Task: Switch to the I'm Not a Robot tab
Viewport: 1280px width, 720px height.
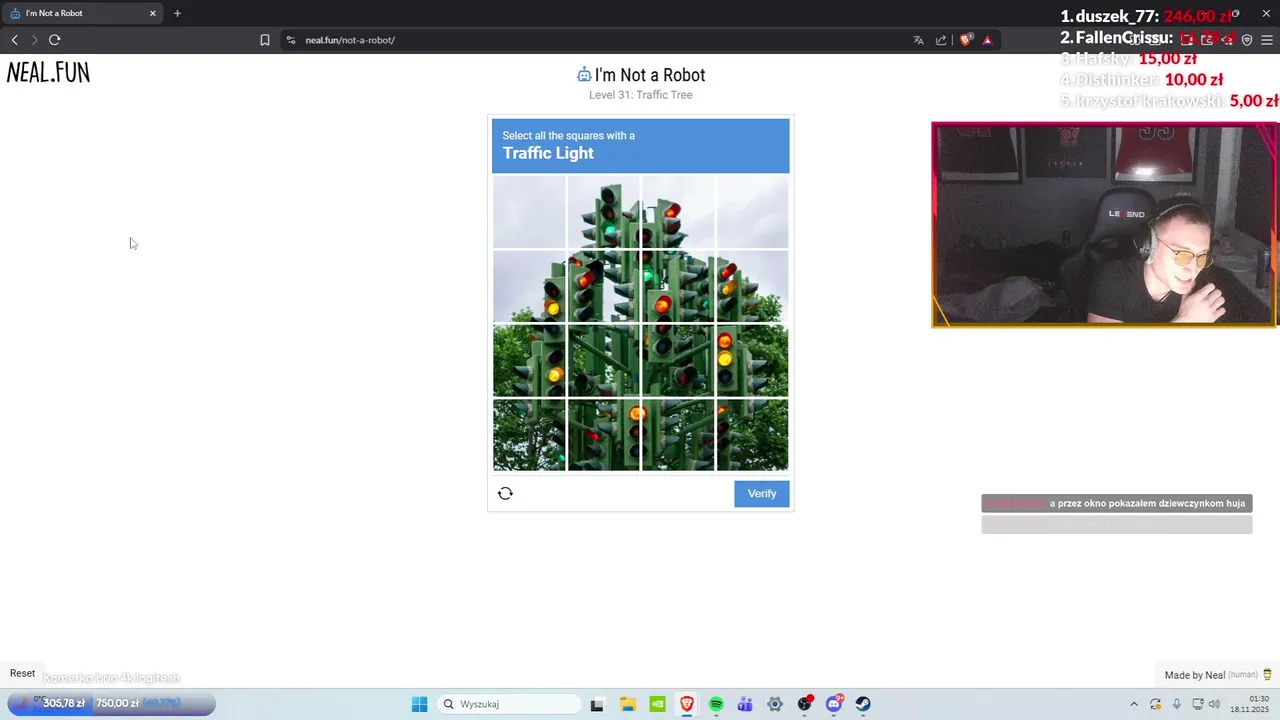Action: click(x=84, y=13)
